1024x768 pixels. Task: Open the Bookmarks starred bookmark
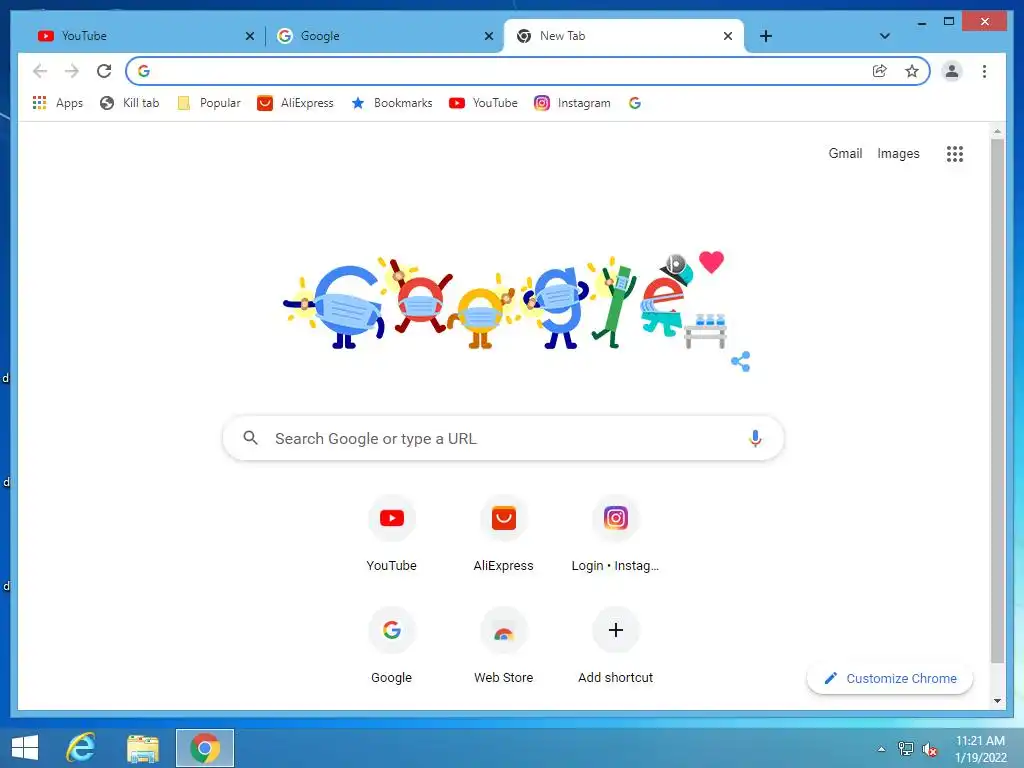(392, 103)
